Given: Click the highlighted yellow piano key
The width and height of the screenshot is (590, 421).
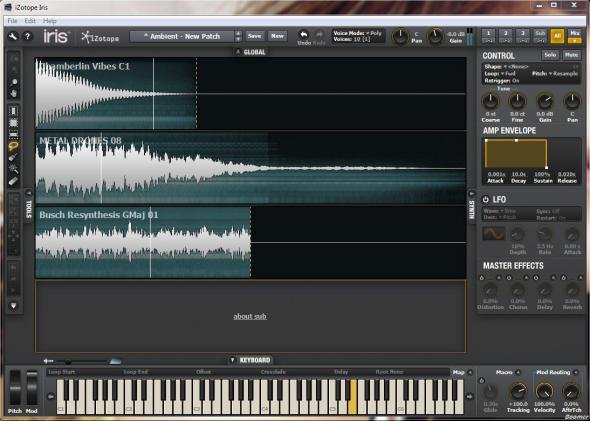Looking at the screenshot, I should coord(353,397).
